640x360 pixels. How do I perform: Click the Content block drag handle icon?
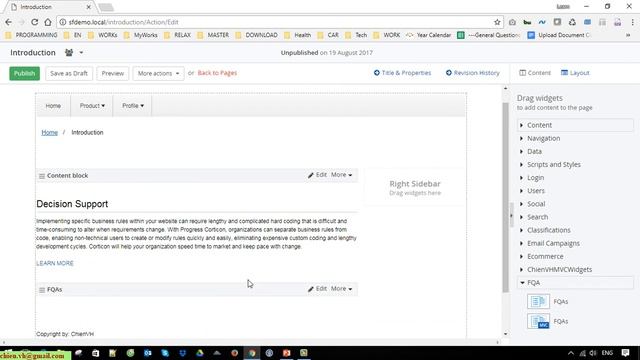tap(42, 176)
